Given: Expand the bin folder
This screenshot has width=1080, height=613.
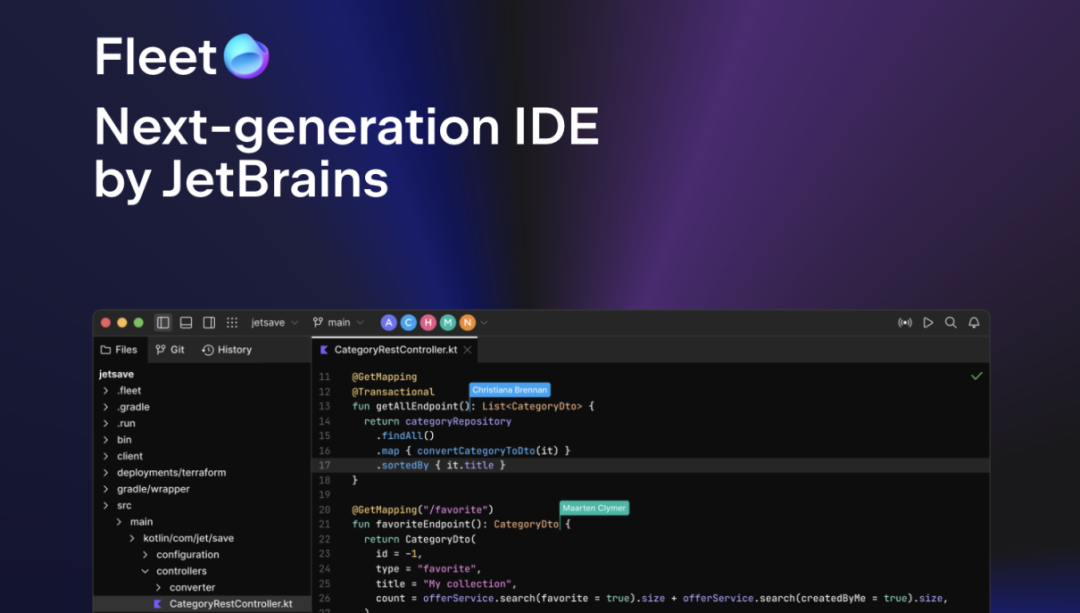Looking at the screenshot, I should click(x=106, y=439).
